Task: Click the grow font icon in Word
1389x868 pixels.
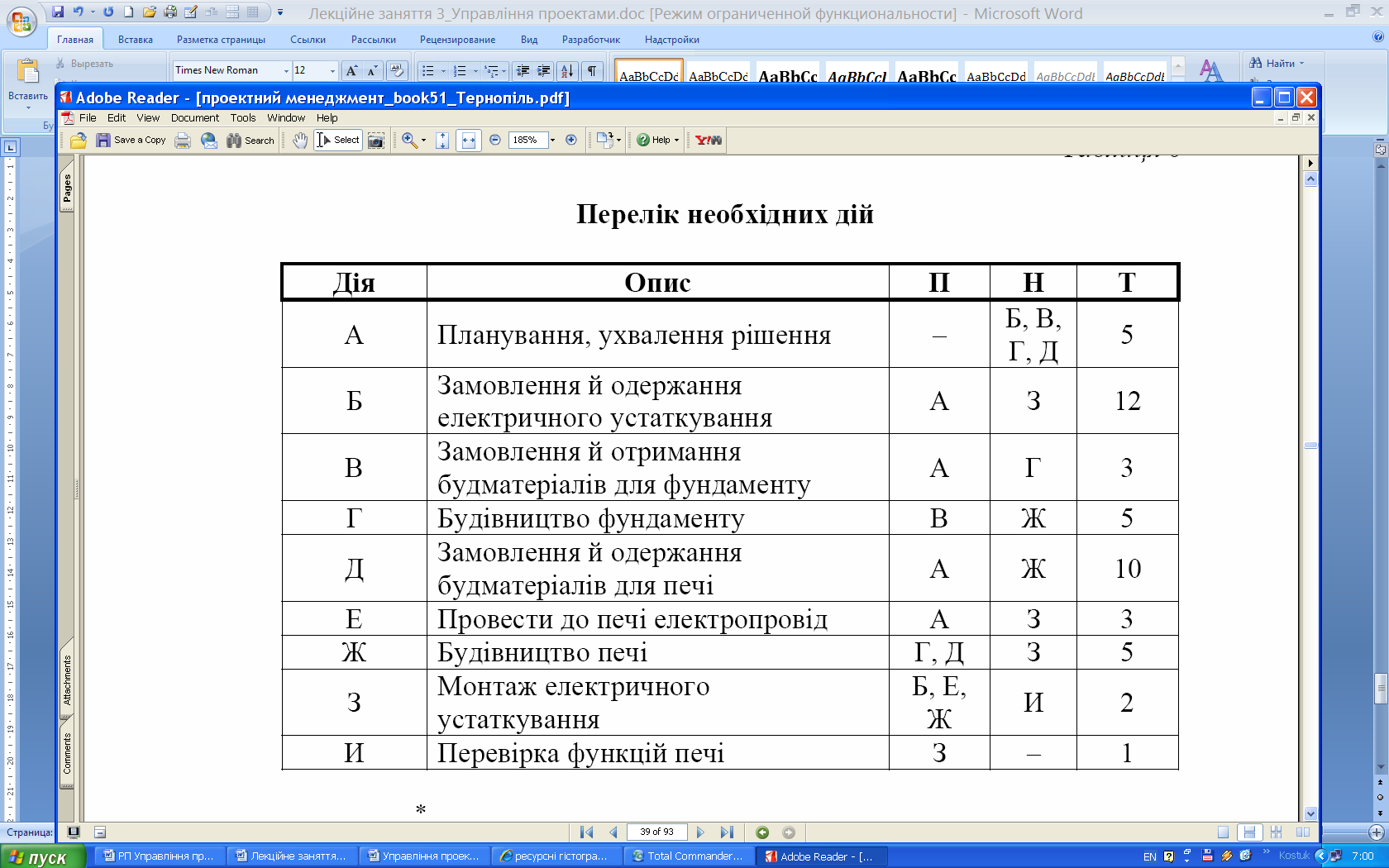Action: [x=351, y=70]
